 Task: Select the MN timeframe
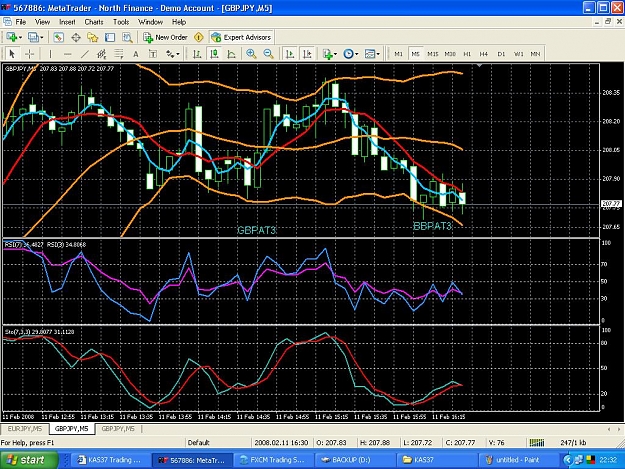tap(535, 54)
